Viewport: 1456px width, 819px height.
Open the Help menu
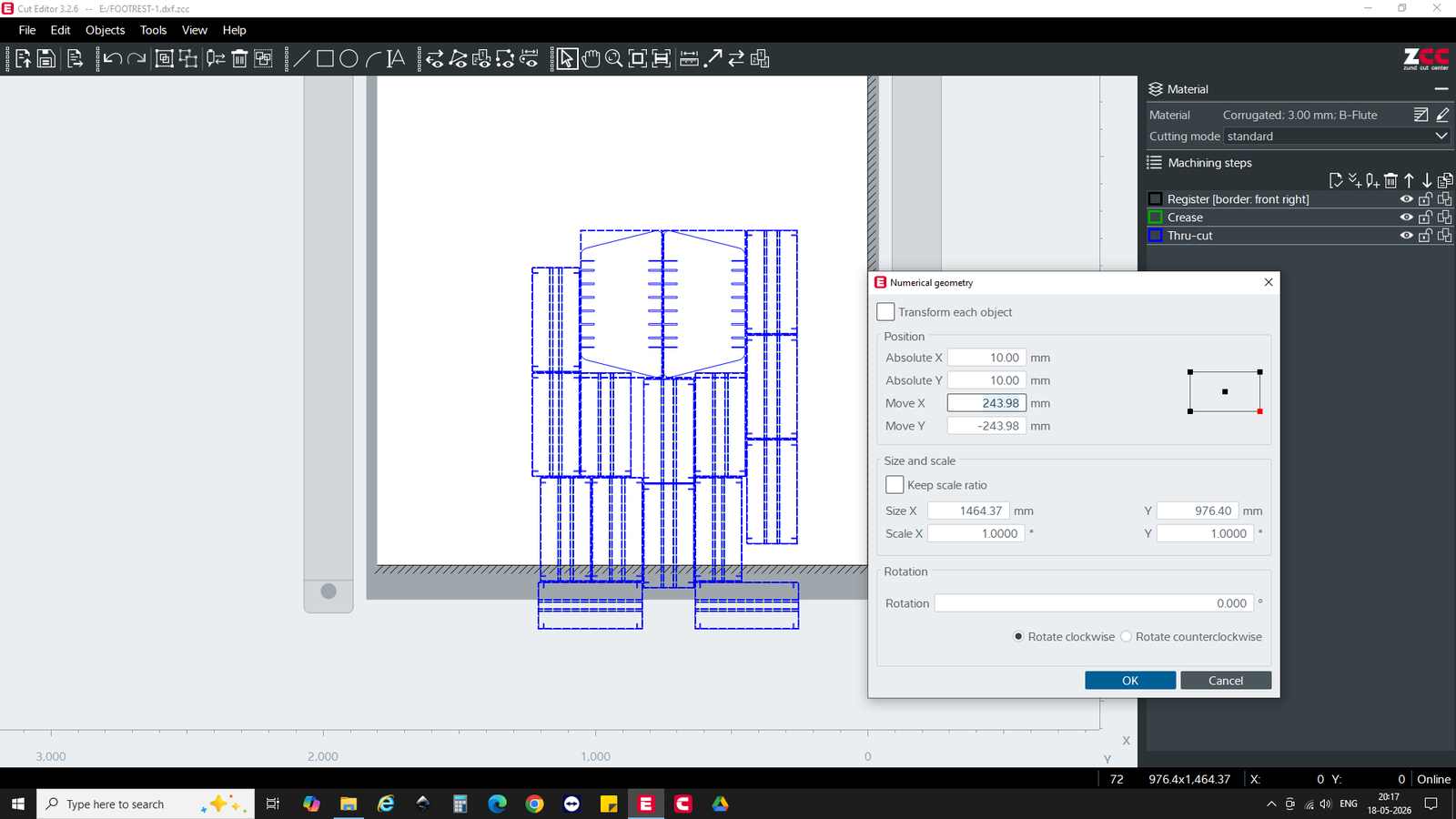[x=234, y=30]
